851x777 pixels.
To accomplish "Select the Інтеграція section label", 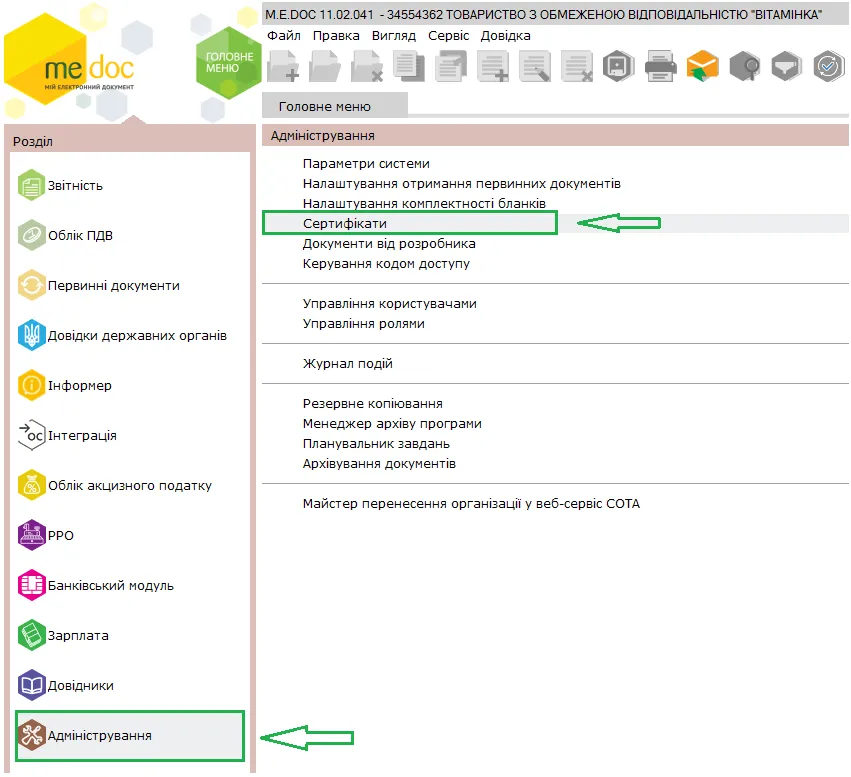I will (x=82, y=435).
